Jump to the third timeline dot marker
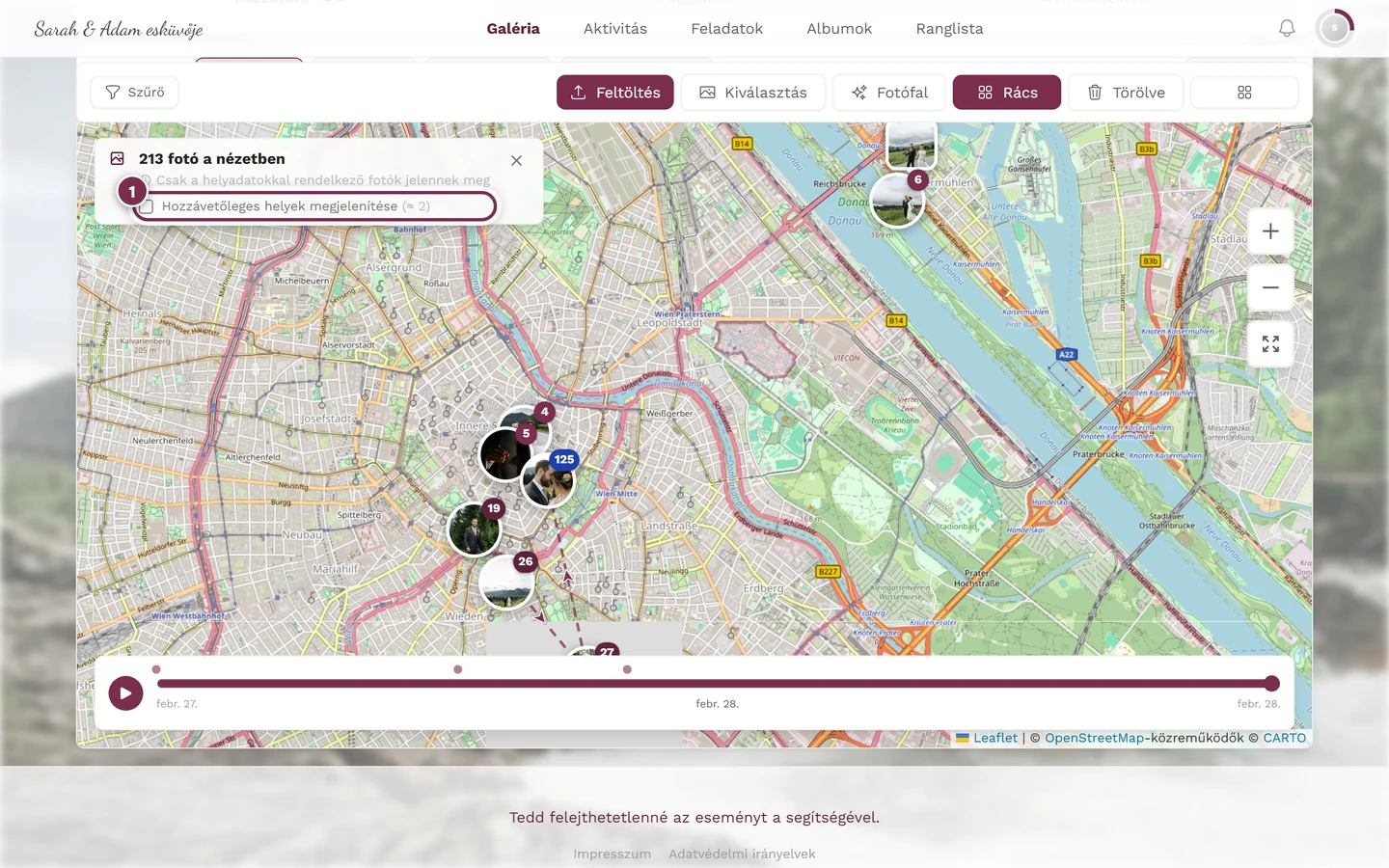This screenshot has width=1389, height=868. pyautogui.click(x=627, y=669)
